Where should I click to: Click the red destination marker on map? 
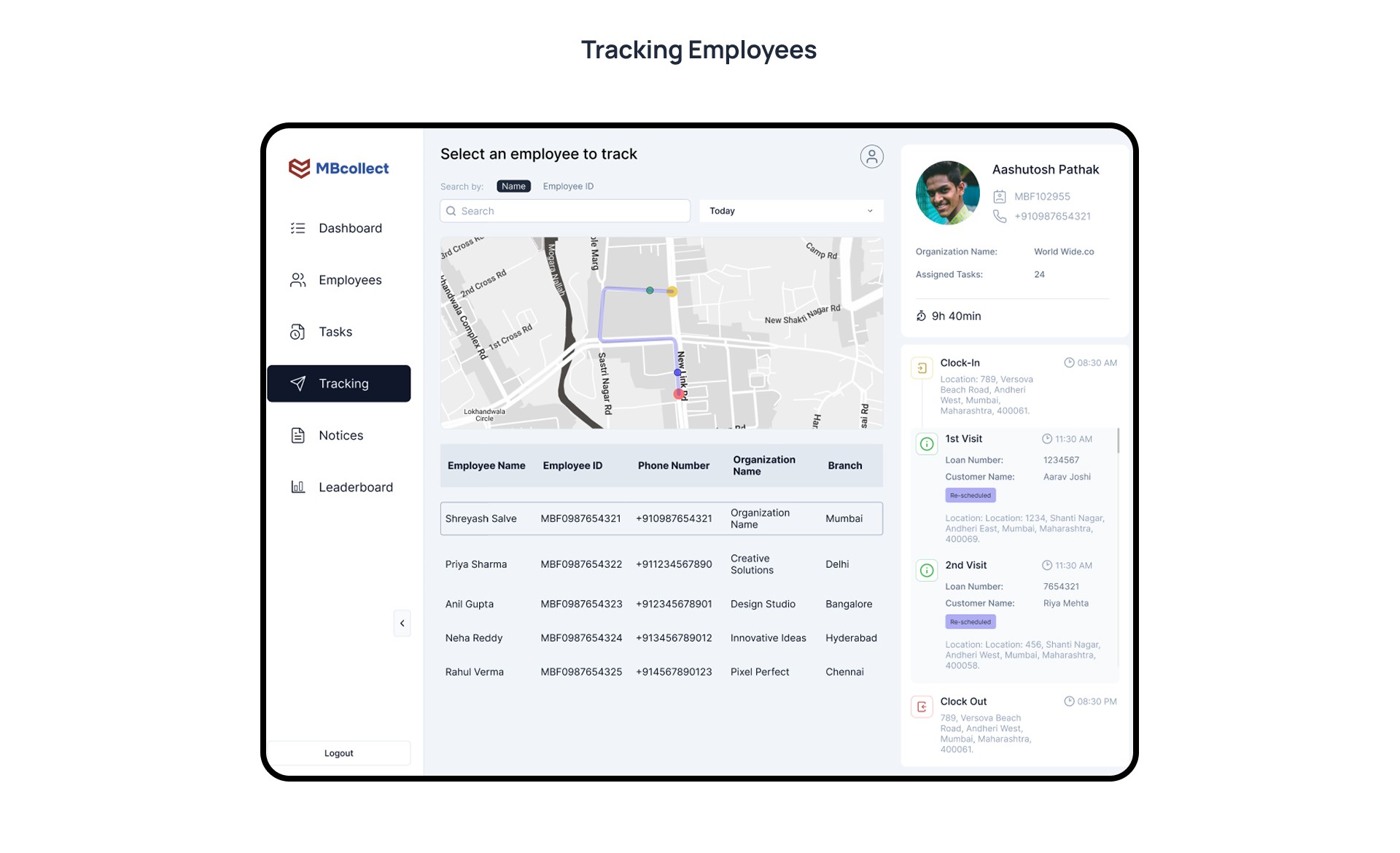(679, 394)
